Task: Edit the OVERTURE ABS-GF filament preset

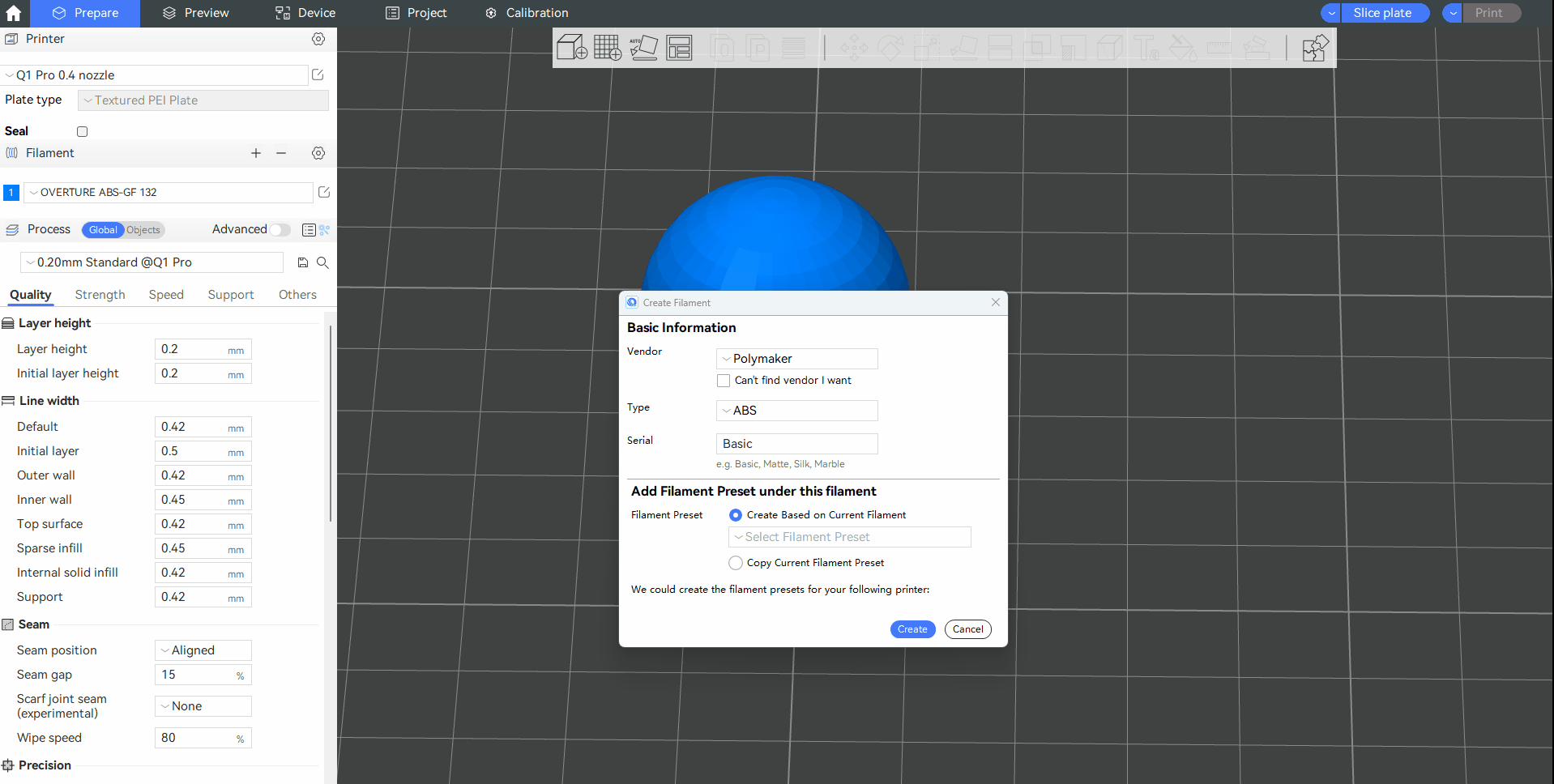Action: click(x=324, y=192)
